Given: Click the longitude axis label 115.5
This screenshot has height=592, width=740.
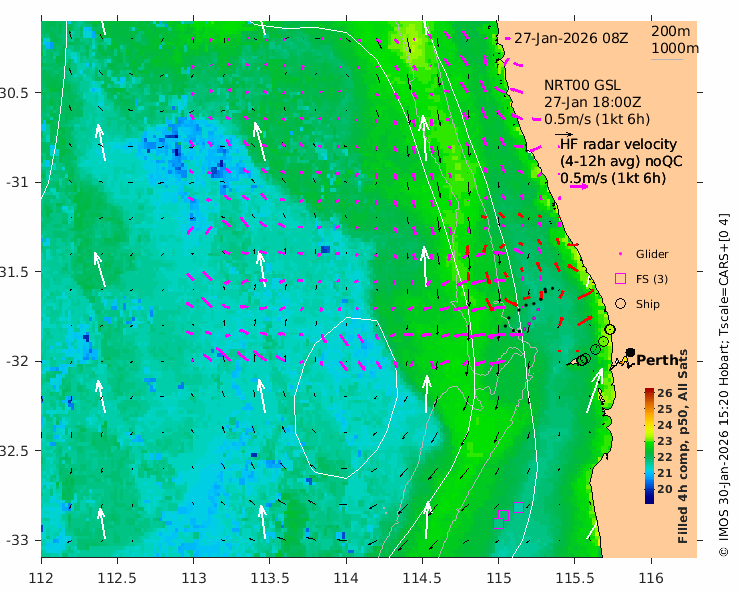Looking at the screenshot, I should coord(574,578).
